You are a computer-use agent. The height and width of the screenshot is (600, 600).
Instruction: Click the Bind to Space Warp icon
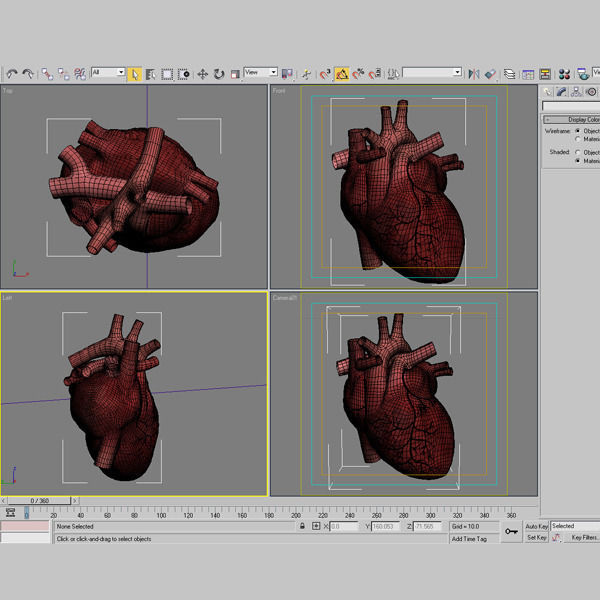(x=80, y=74)
